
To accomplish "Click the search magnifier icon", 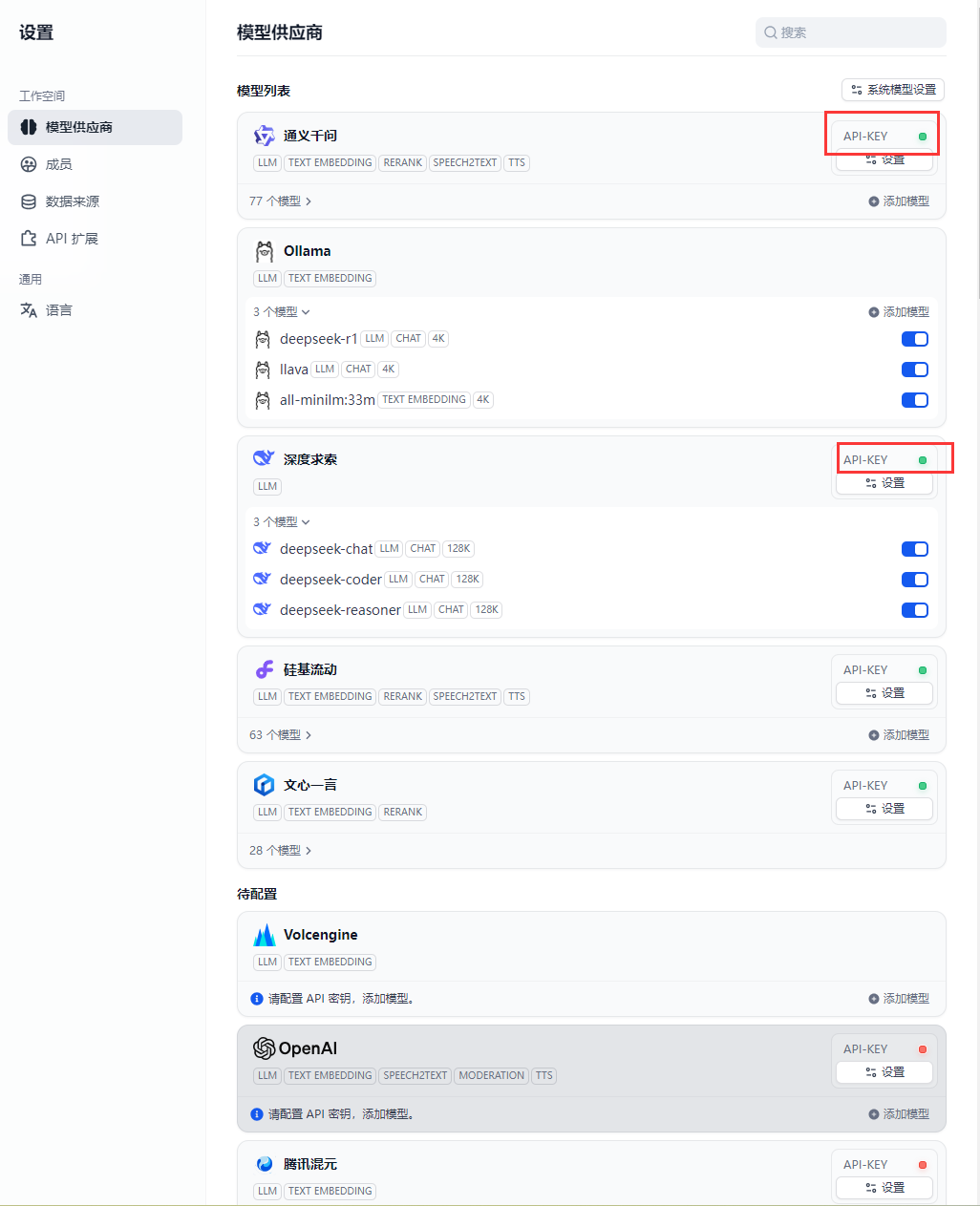I will [770, 32].
